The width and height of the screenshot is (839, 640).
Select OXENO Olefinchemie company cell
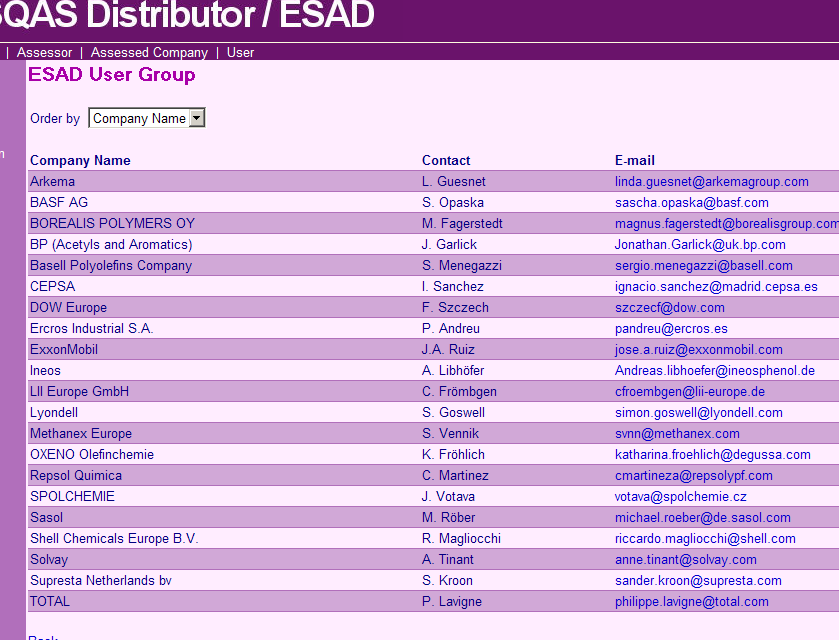(x=92, y=454)
